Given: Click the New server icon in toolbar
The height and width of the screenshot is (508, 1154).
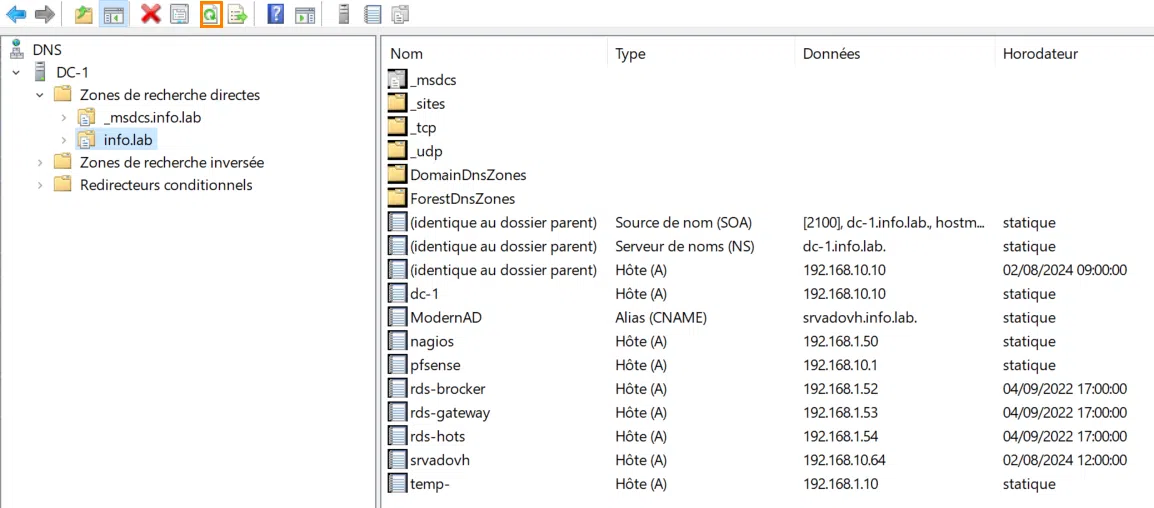Looking at the screenshot, I should [x=344, y=14].
